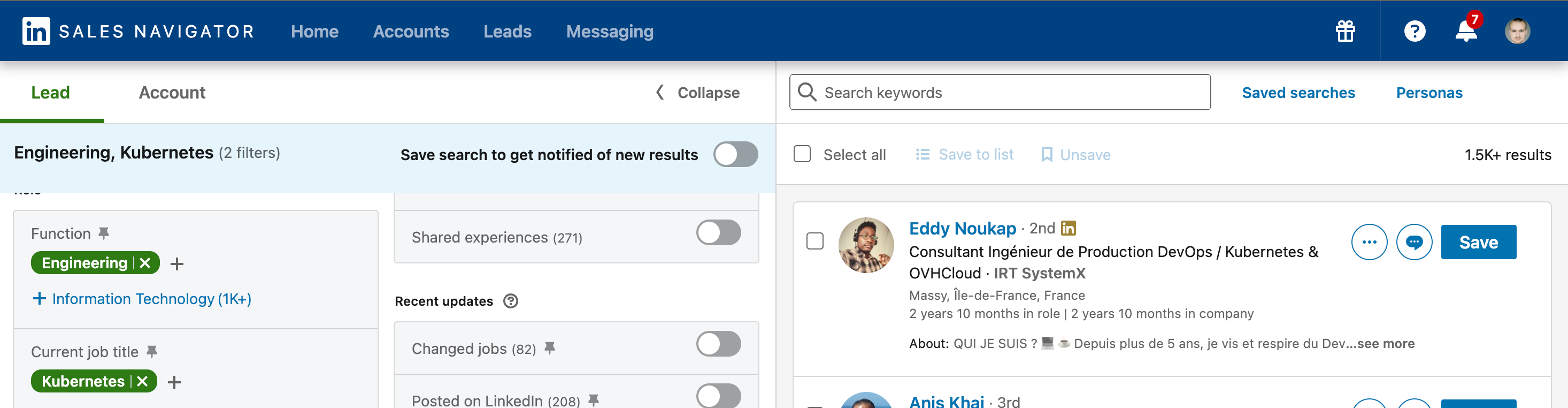Open more actions for Eddy Noukap
Screen dimensions: 1568x408
point(1369,242)
